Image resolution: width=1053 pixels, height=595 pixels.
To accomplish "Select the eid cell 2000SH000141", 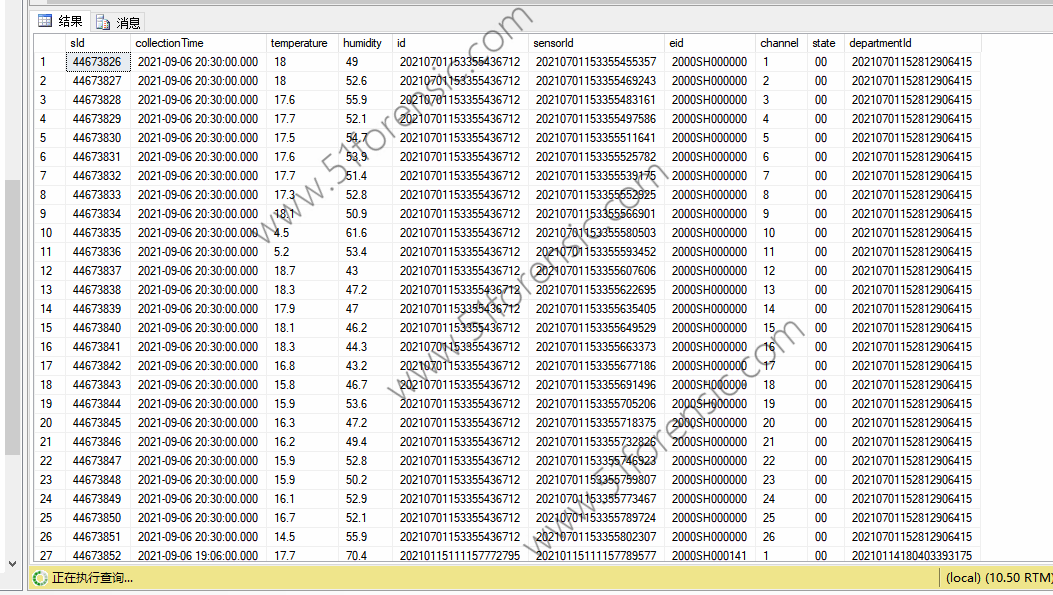I will tap(709, 556).
